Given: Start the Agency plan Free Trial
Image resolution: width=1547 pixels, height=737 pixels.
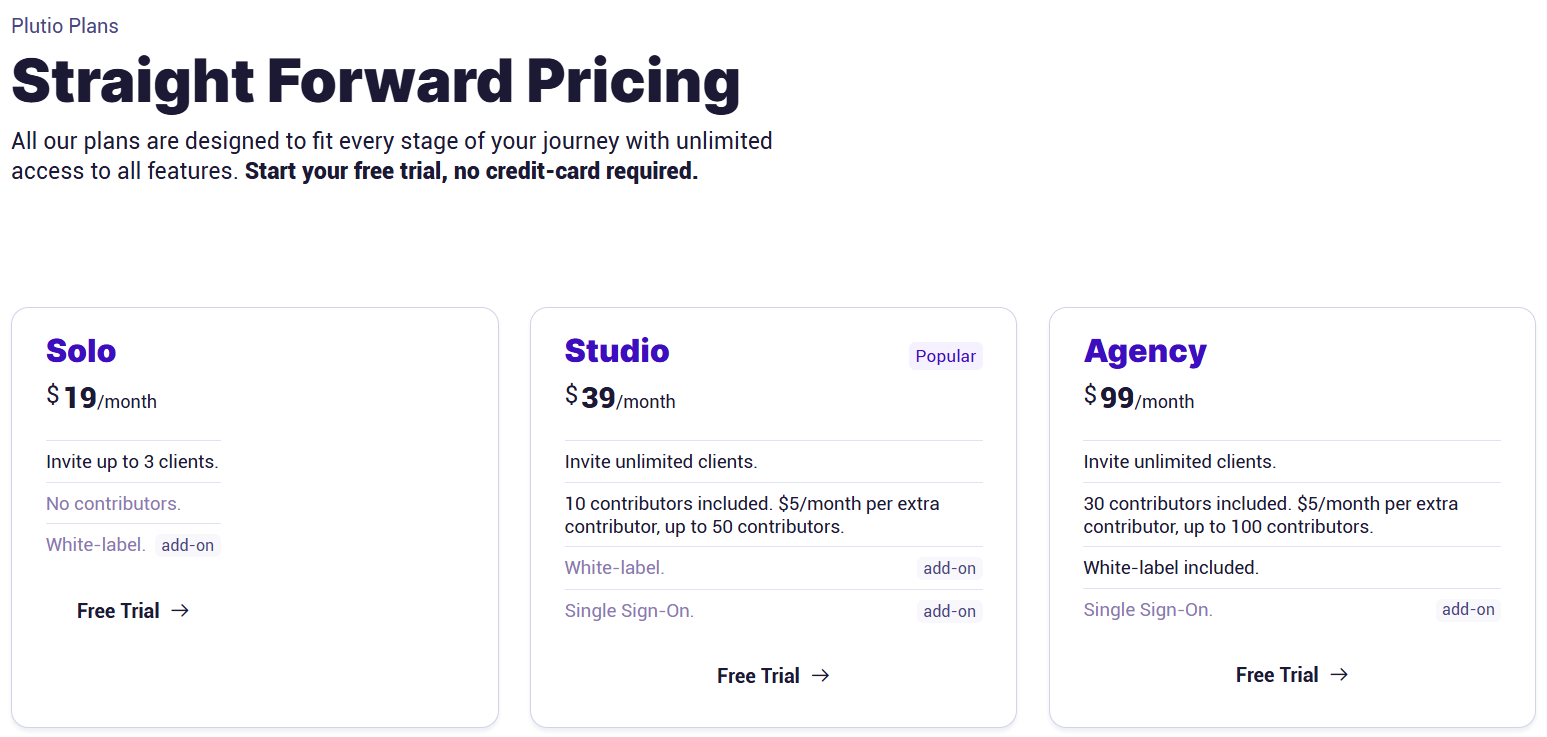Looking at the screenshot, I should pos(1277,675).
